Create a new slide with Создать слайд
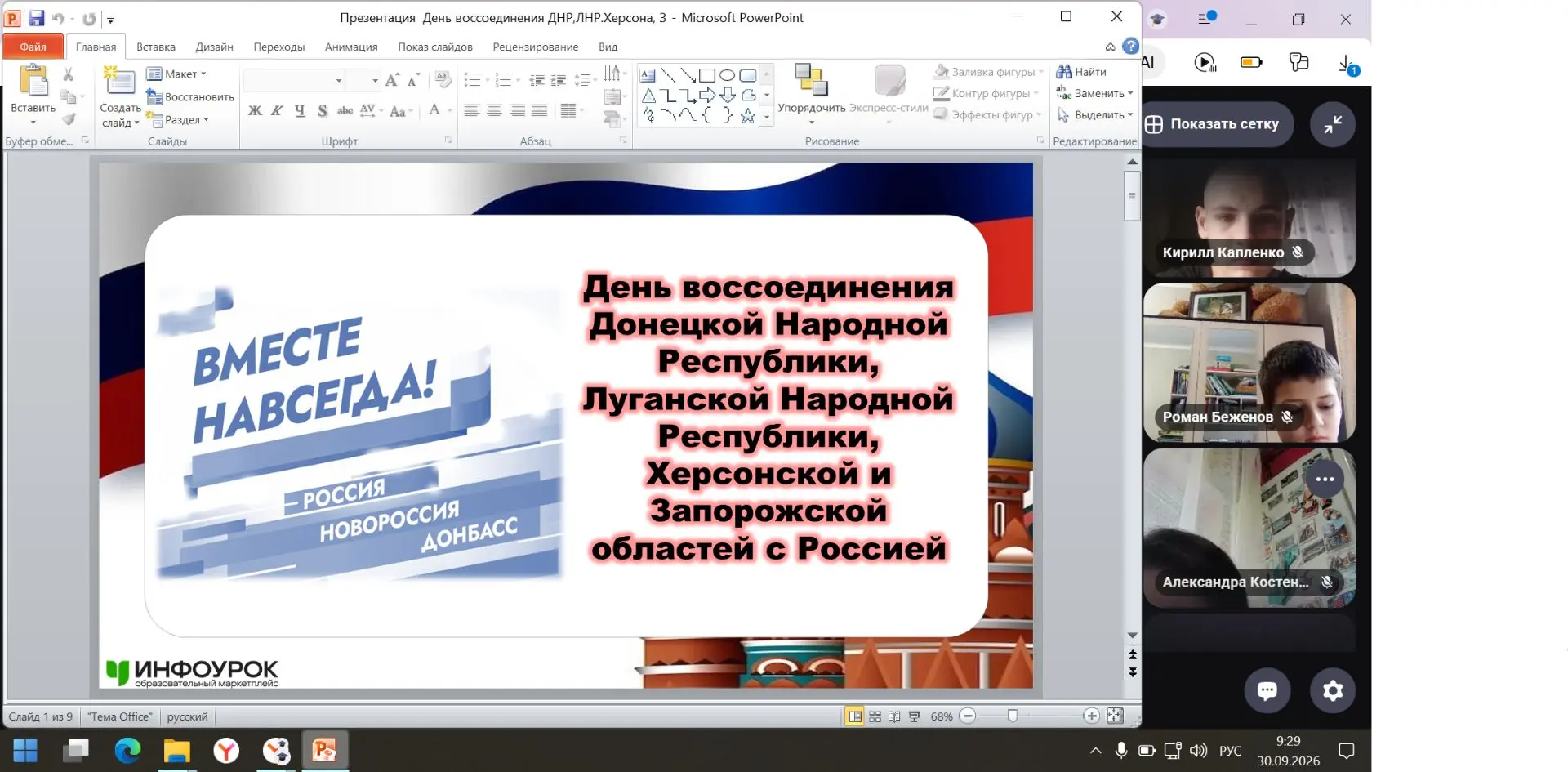Screen dimensions: 1568x772 pyautogui.click(x=120, y=97)
